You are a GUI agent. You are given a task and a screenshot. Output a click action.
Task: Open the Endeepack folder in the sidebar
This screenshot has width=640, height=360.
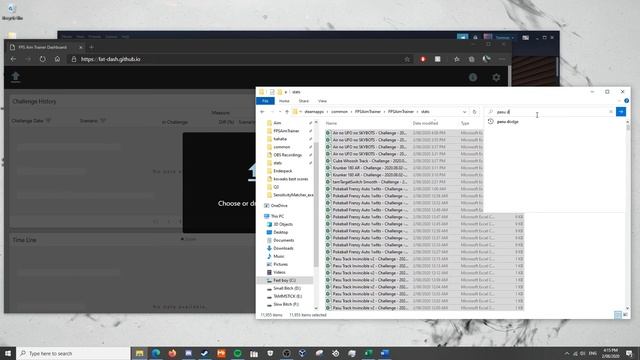[x=282, y=171]
